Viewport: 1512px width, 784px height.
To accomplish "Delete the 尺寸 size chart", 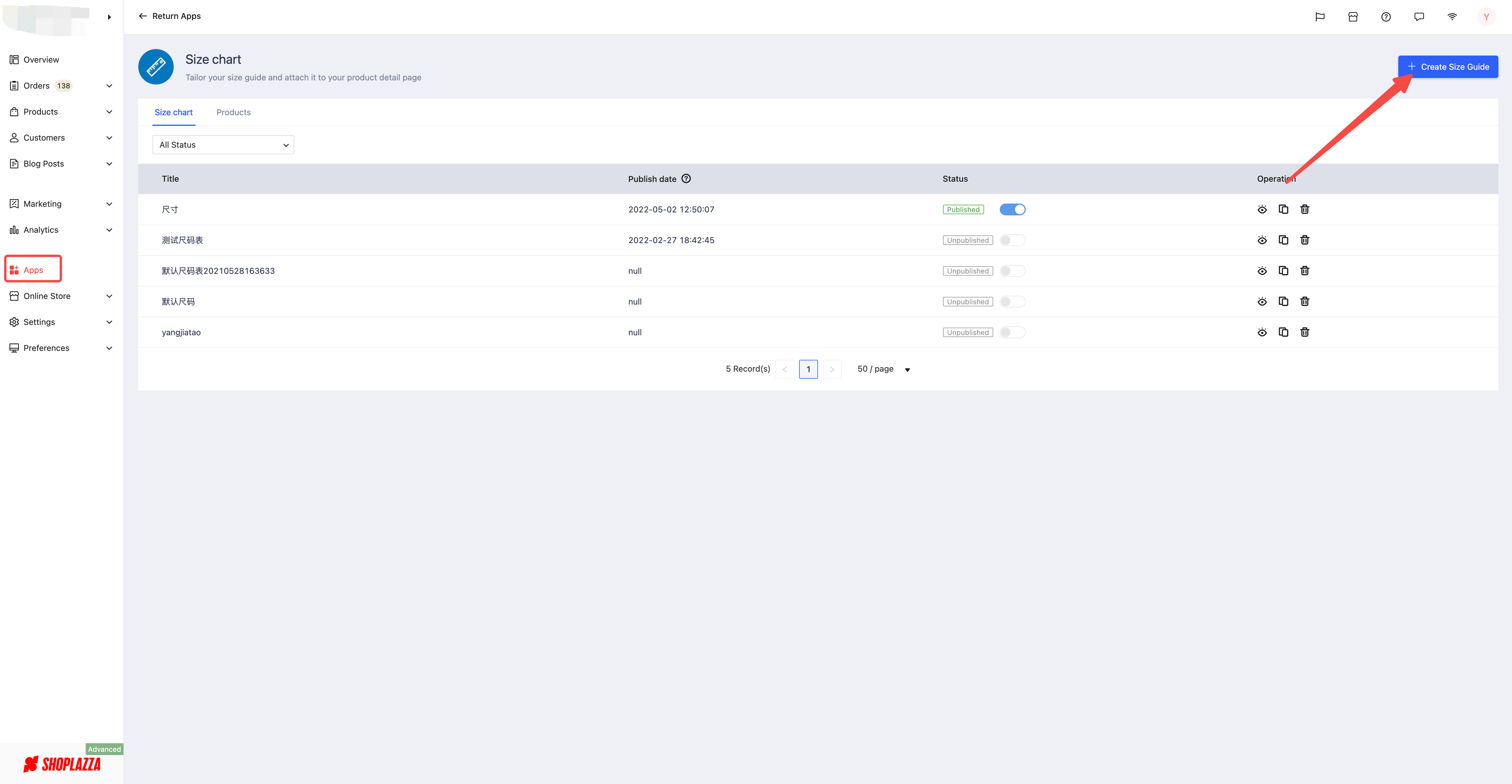I will click(x=1304, y=209).
